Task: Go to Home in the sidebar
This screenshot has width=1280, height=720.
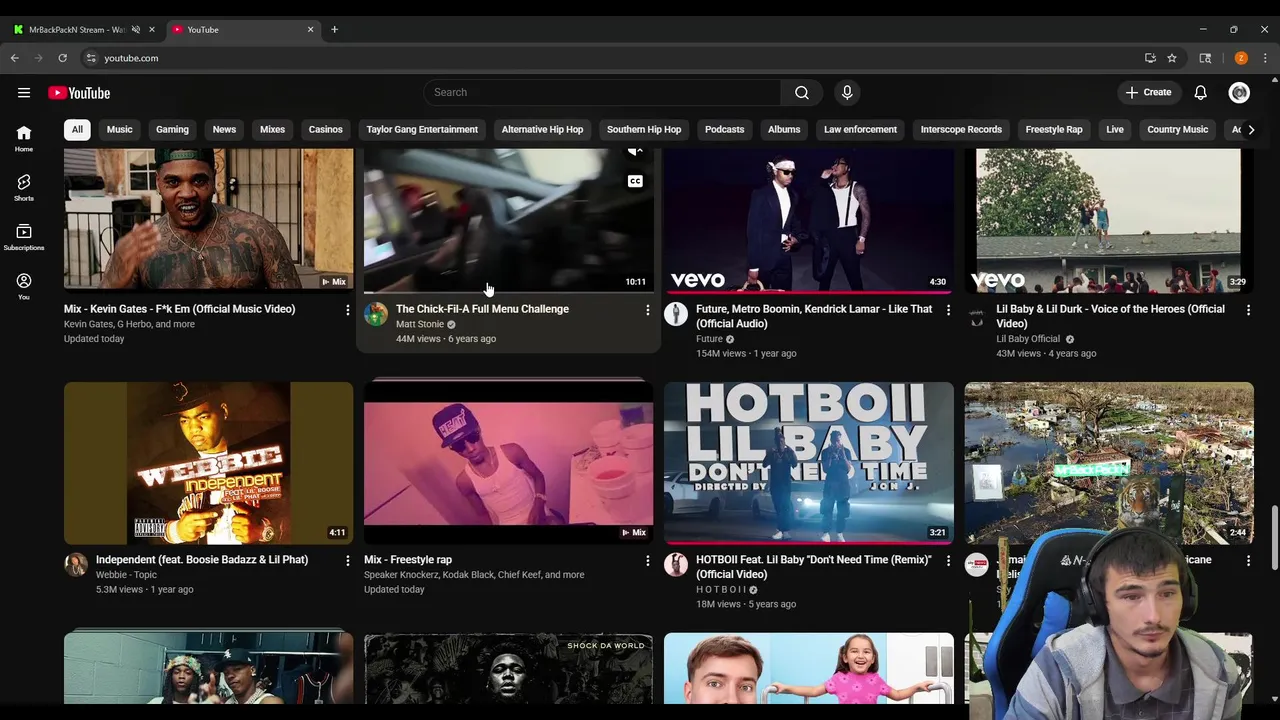Action: 24,138
